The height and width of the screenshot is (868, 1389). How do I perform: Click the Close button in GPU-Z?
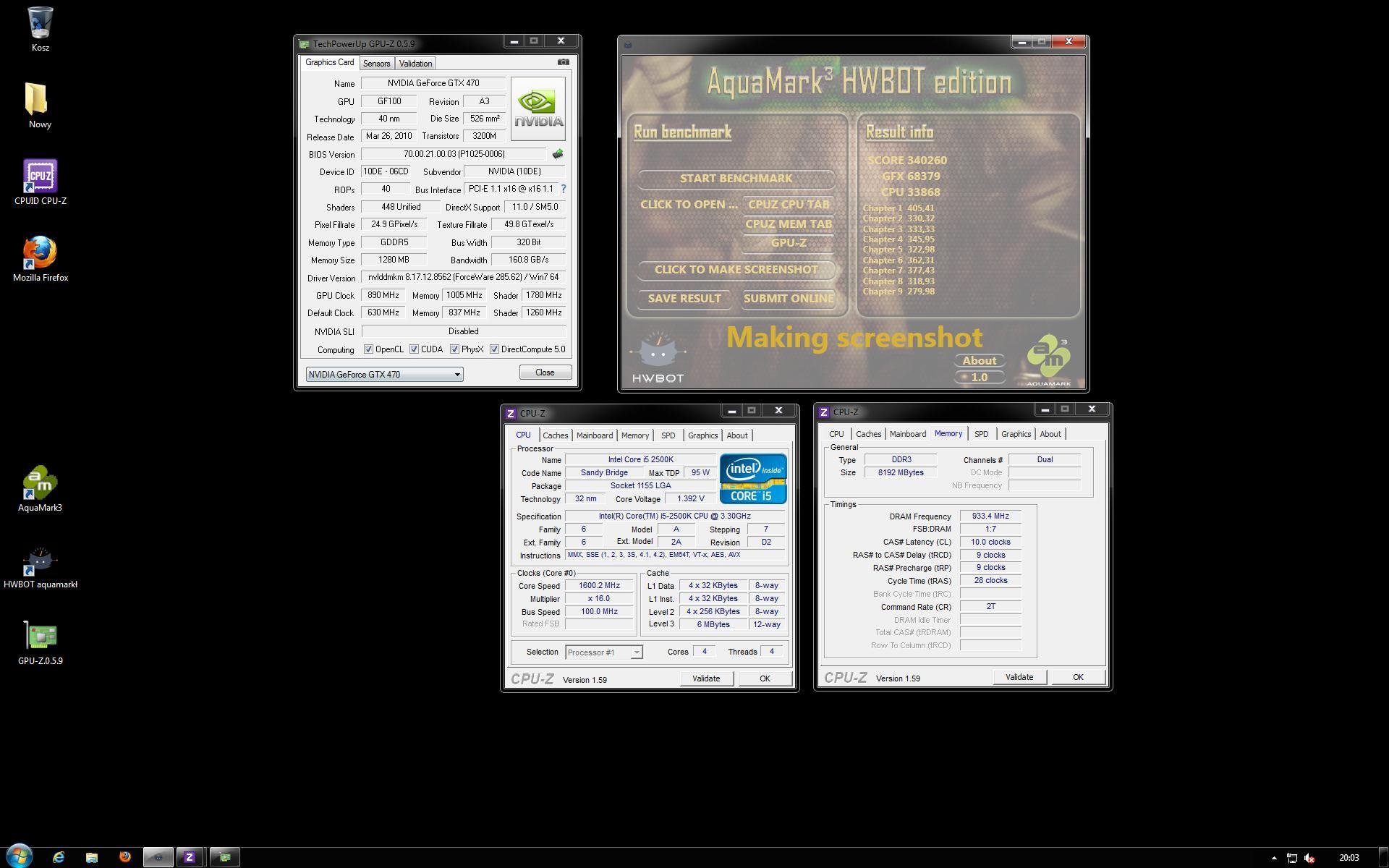pyautogui.click(x=545, y=373)
